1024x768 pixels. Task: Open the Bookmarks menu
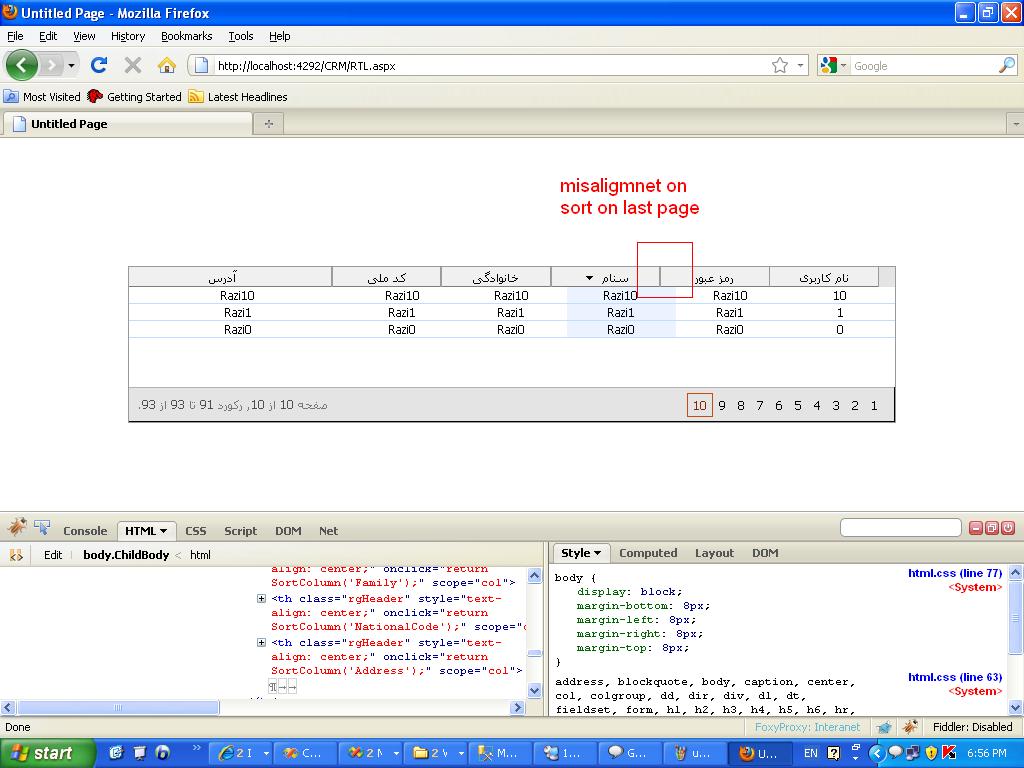pyautogui.click(x=186, y=36)
